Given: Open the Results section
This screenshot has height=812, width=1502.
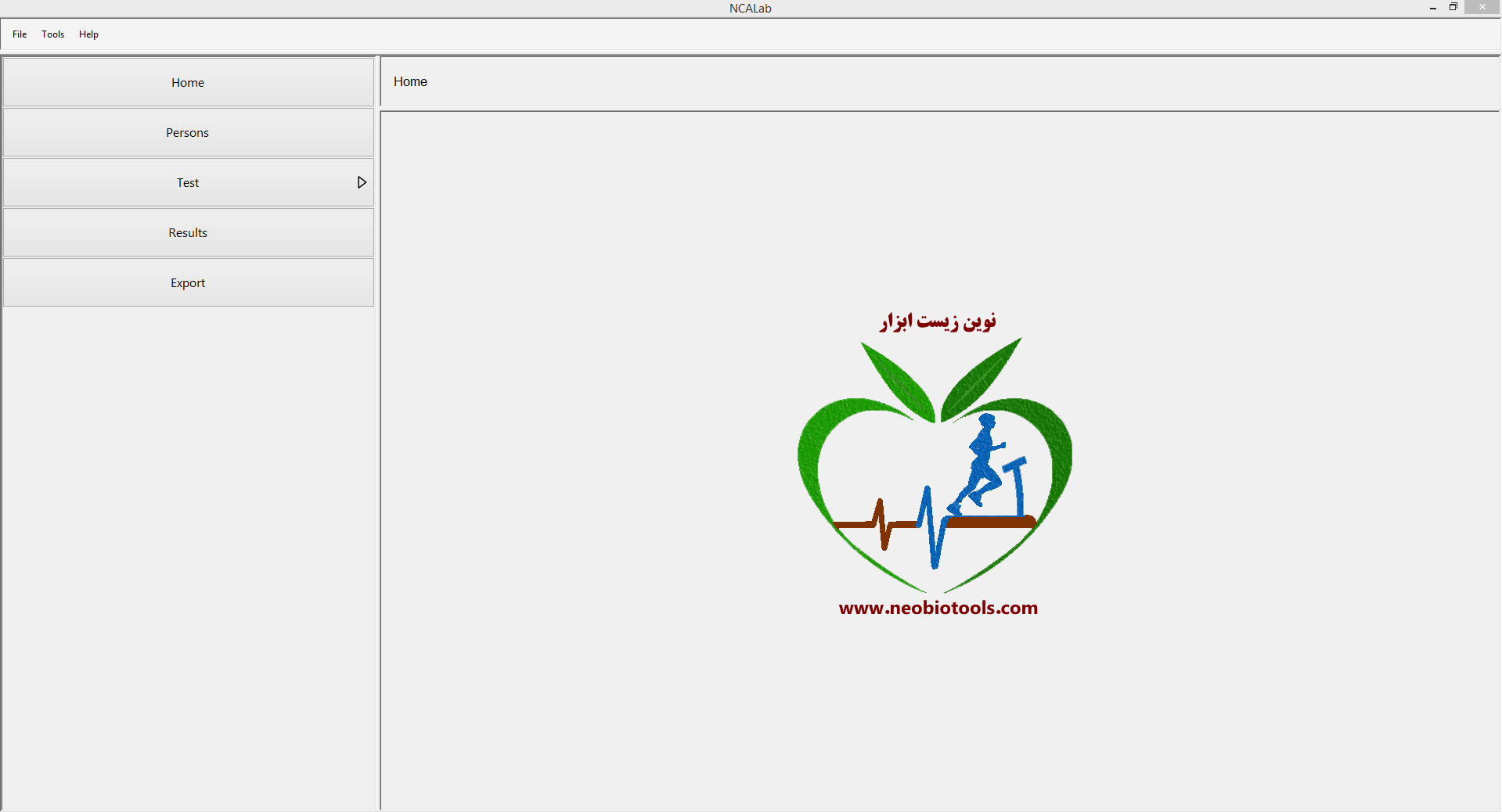Looking at the screenshot, I should [188, 232].
